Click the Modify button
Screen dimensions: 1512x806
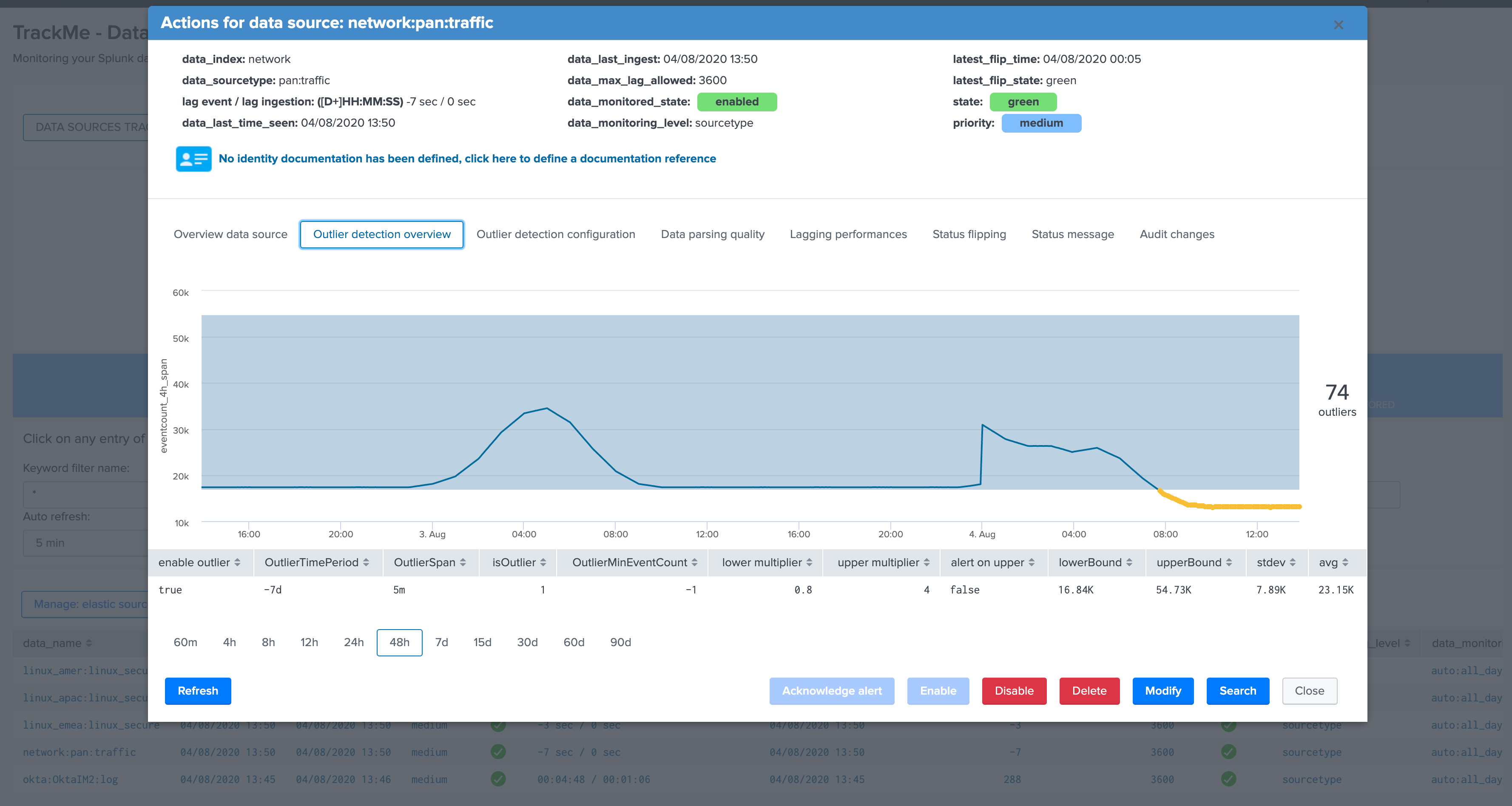pyautogui.click(x=1163, y=691)
